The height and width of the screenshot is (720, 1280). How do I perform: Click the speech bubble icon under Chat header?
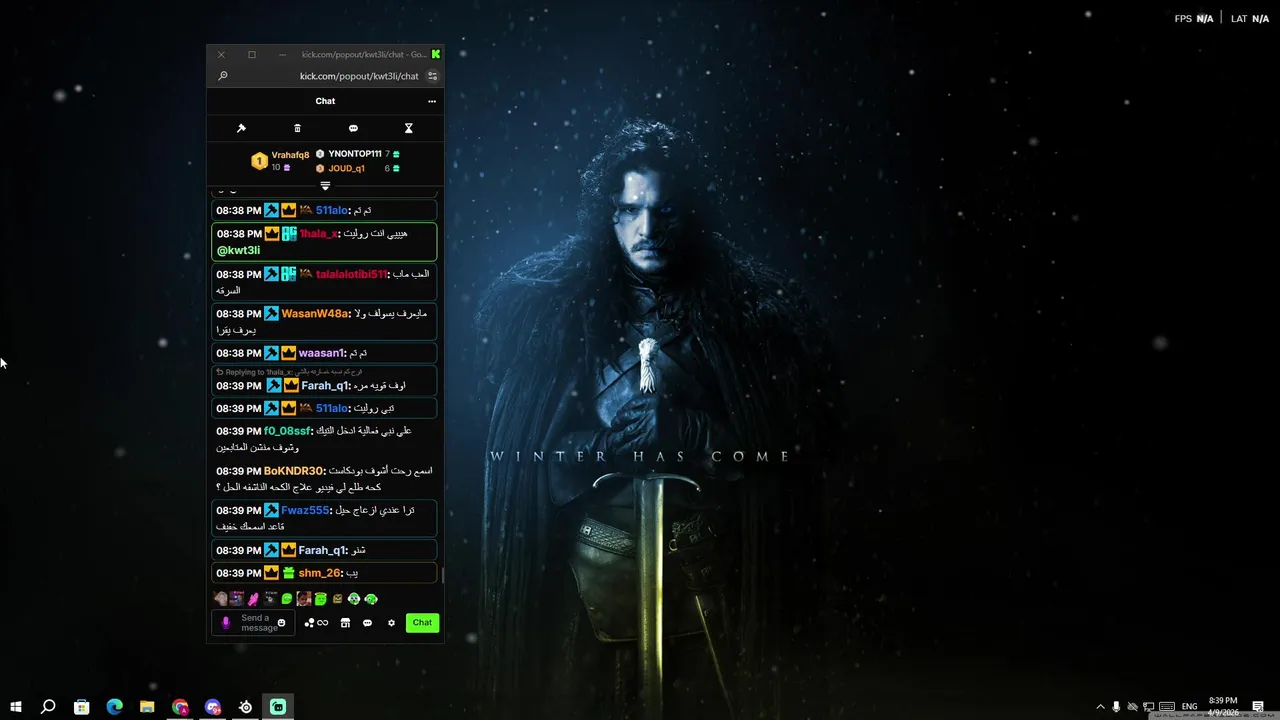click(x=353, y=128)
